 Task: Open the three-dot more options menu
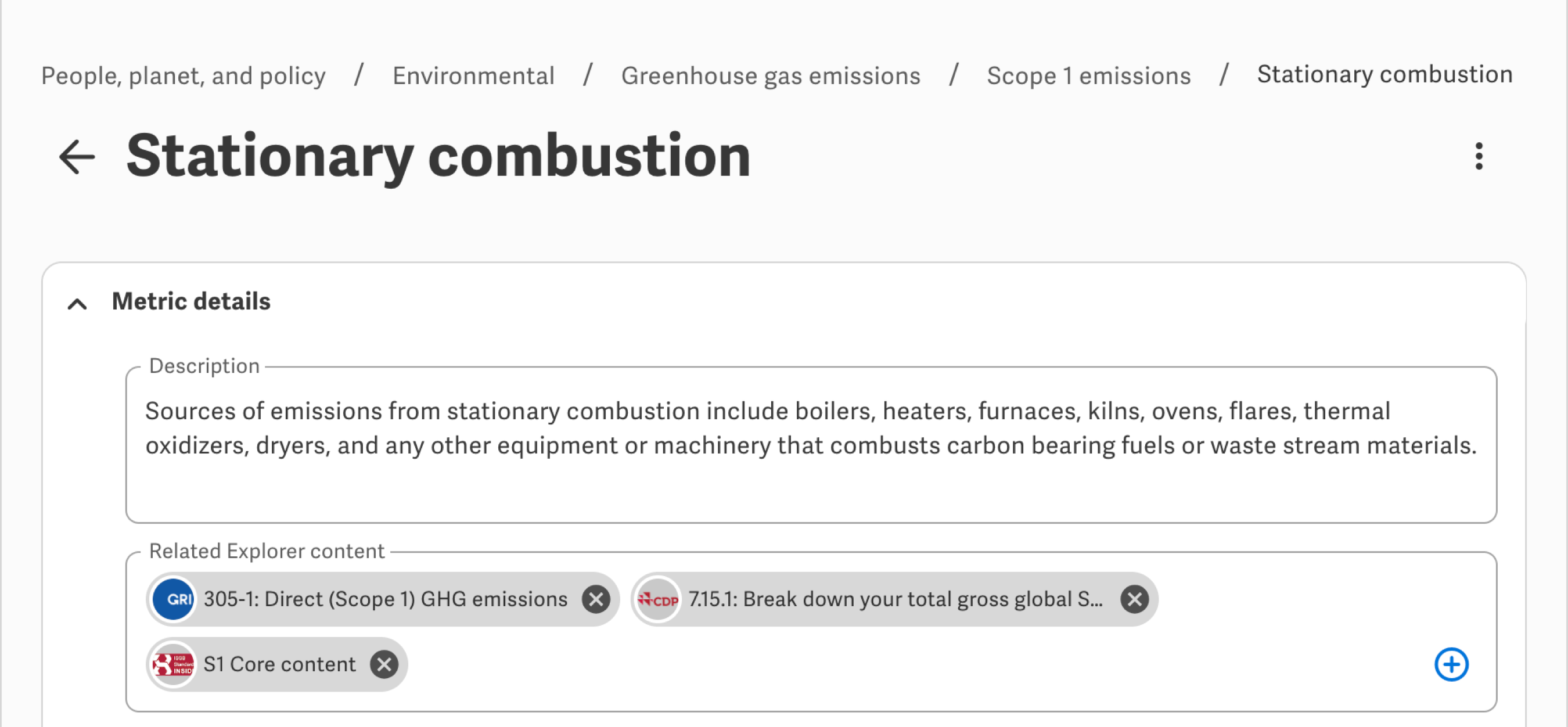1479,156
